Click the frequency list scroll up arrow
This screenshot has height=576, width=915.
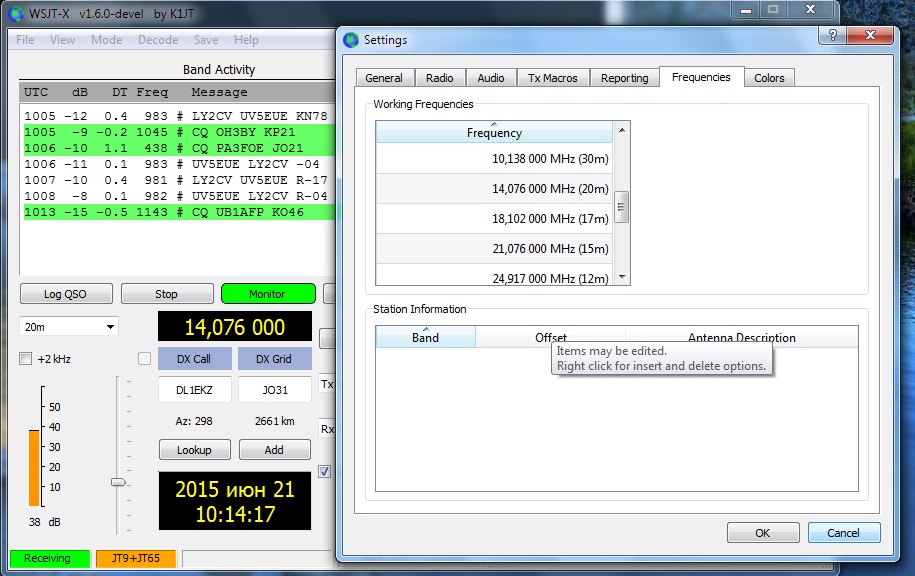coord(622,130)
